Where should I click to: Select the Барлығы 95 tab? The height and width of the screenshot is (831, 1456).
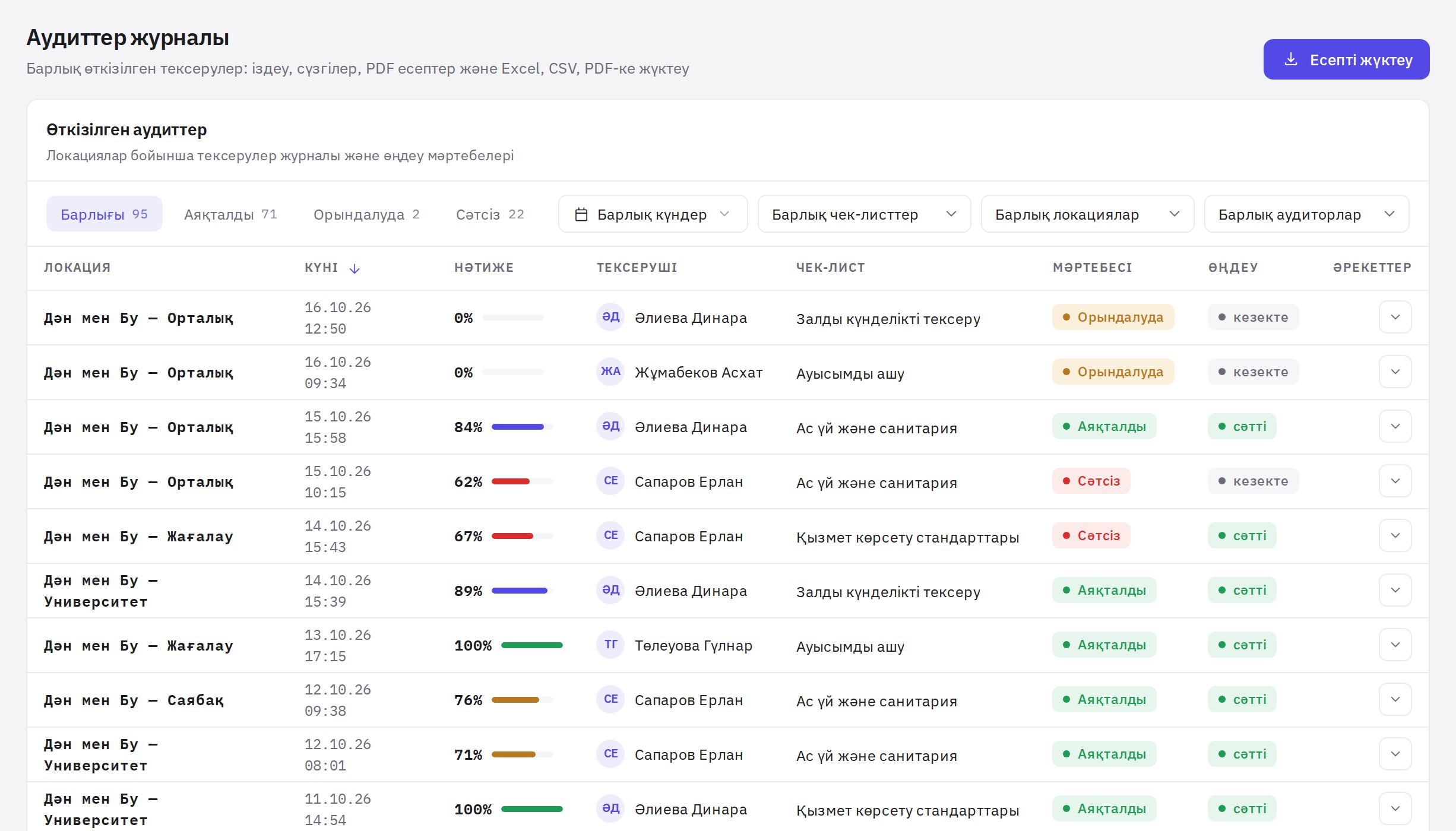coord(105,214)
